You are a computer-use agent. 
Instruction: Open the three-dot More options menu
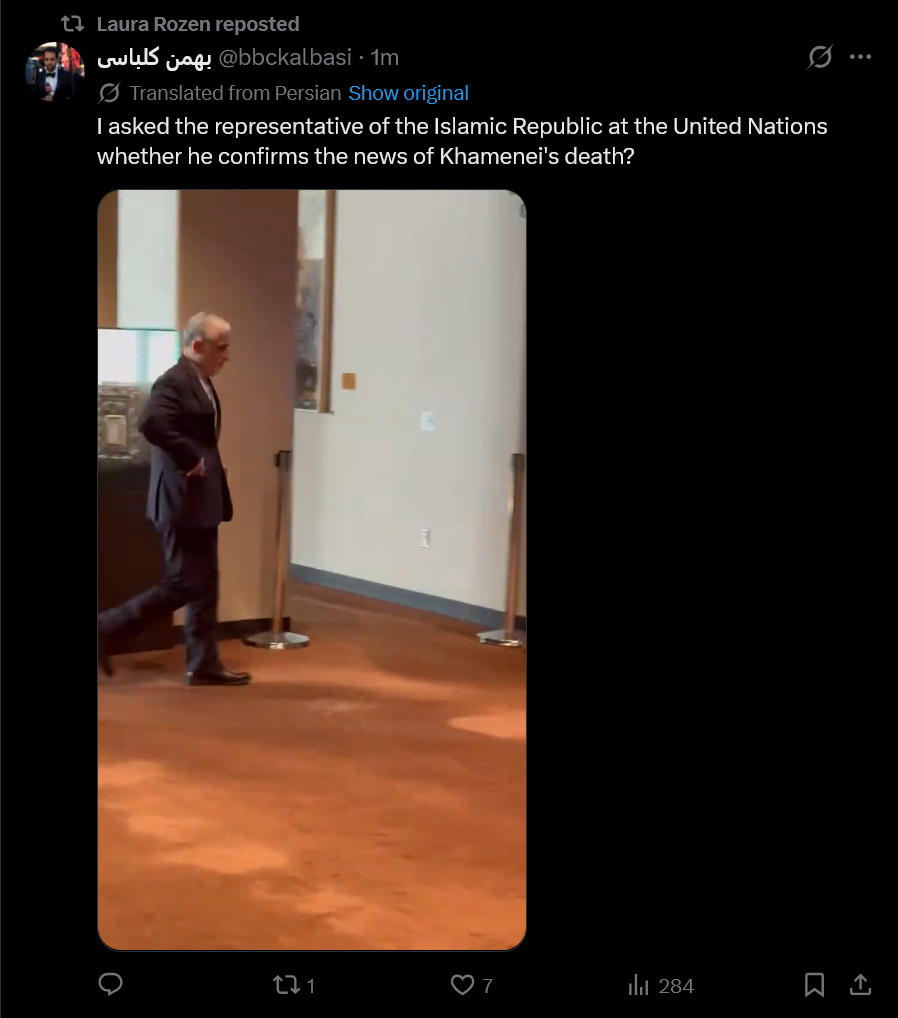point(860,57)
